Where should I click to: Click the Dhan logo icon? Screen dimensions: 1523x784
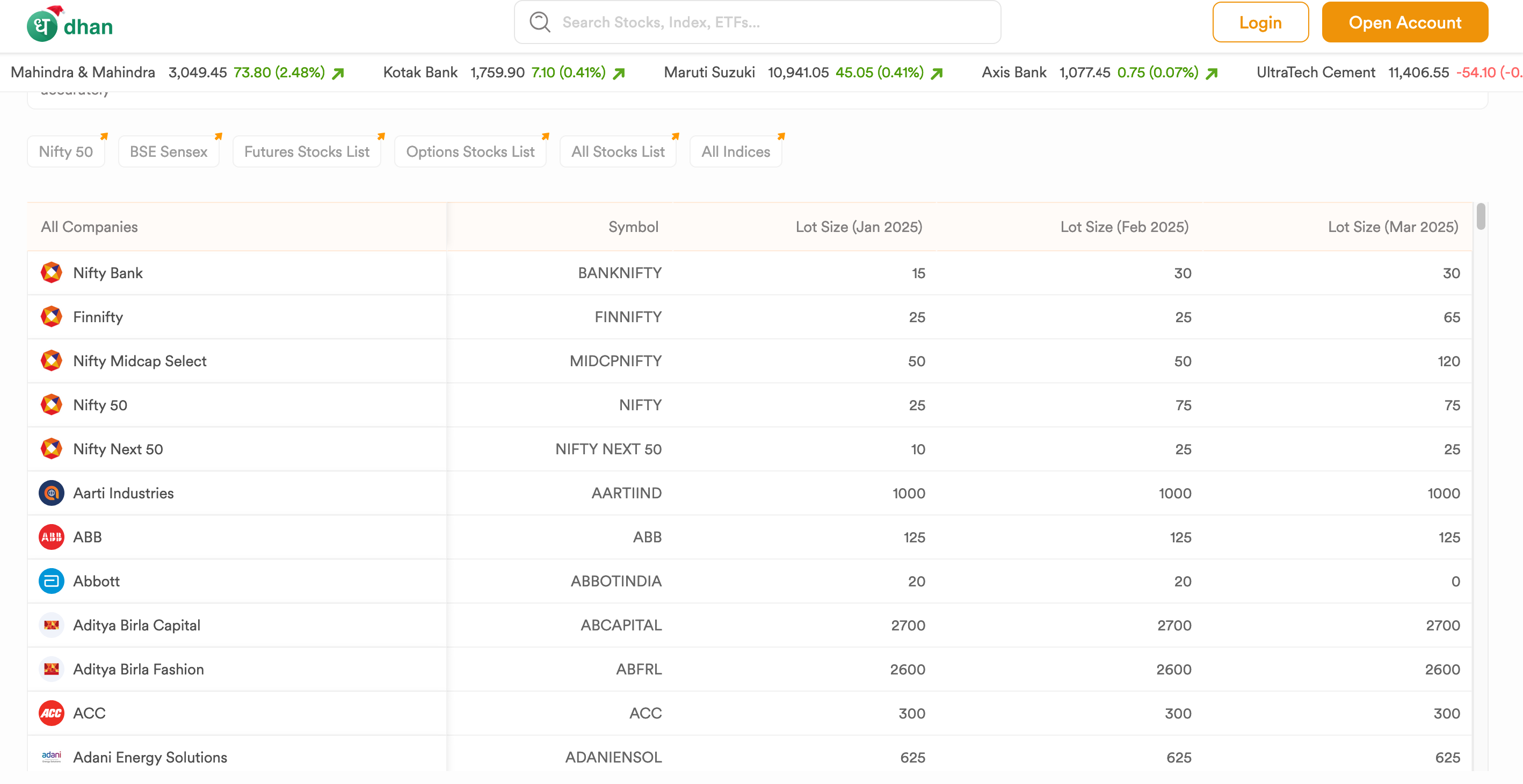point(42,26)
